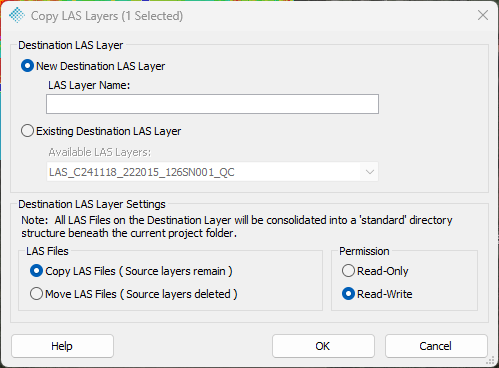This screenshot has width=499, height=368.
Task: Click the Available LAS Layers label
Action: click(100, 152)
